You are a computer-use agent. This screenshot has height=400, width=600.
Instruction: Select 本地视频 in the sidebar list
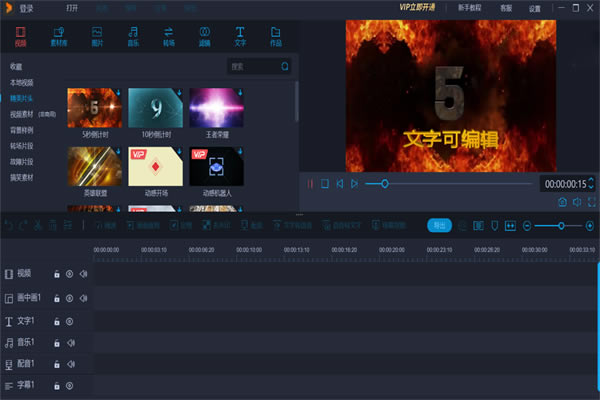pos(21,82)
